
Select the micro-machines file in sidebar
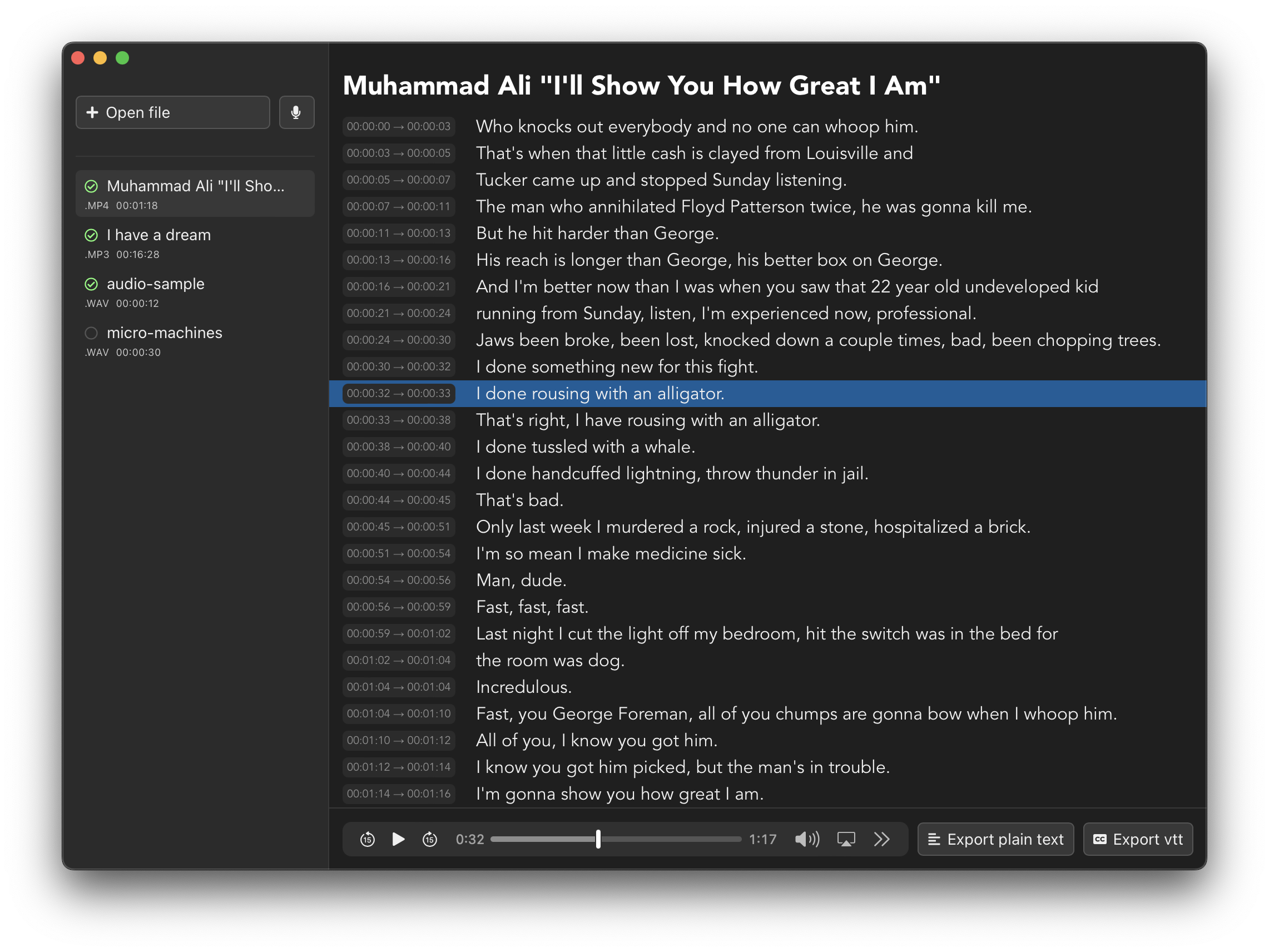(x=164, y=333)
